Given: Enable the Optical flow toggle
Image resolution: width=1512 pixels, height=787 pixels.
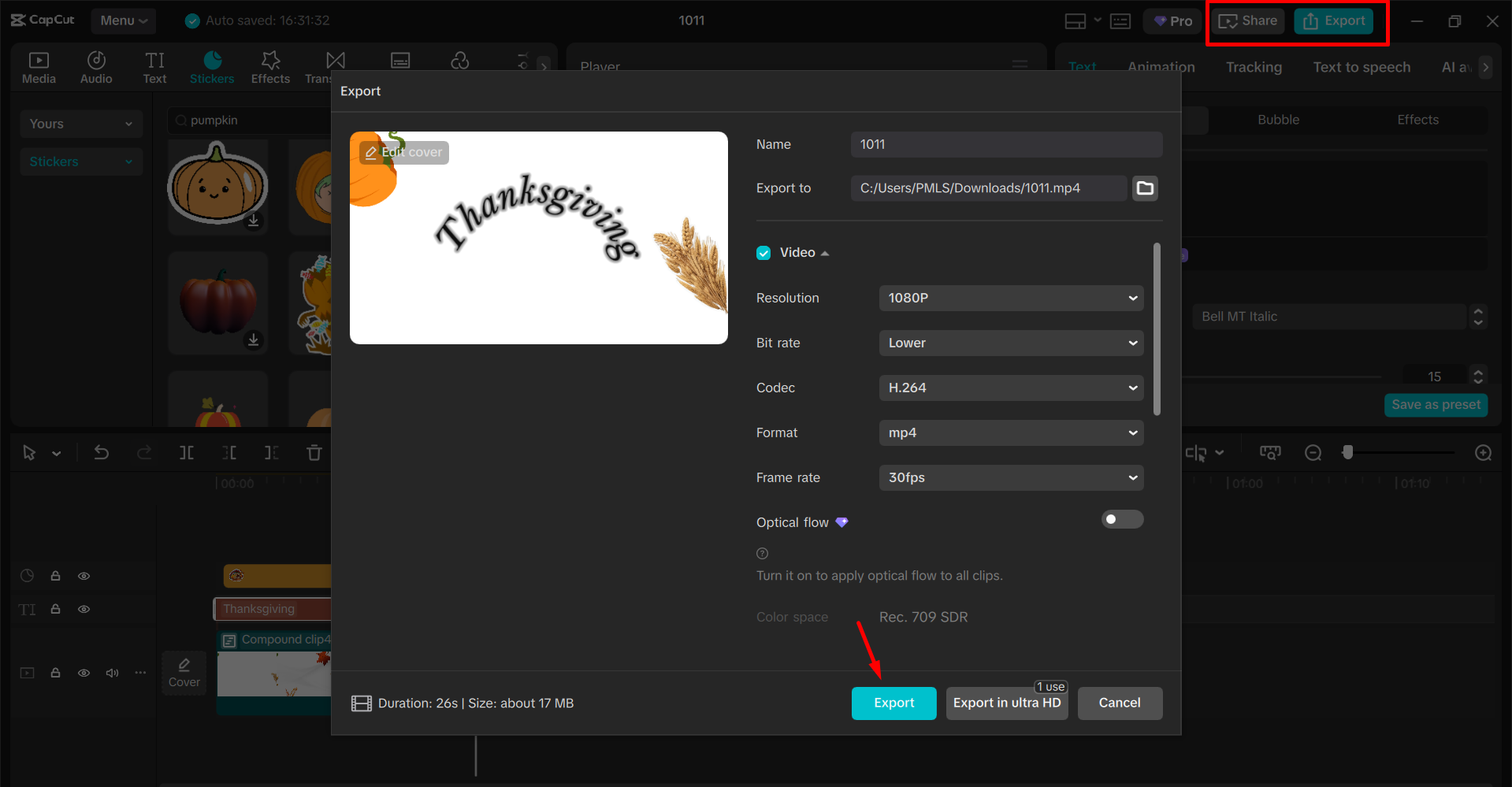Looking at the screenshot, I should click(1122, 519).
